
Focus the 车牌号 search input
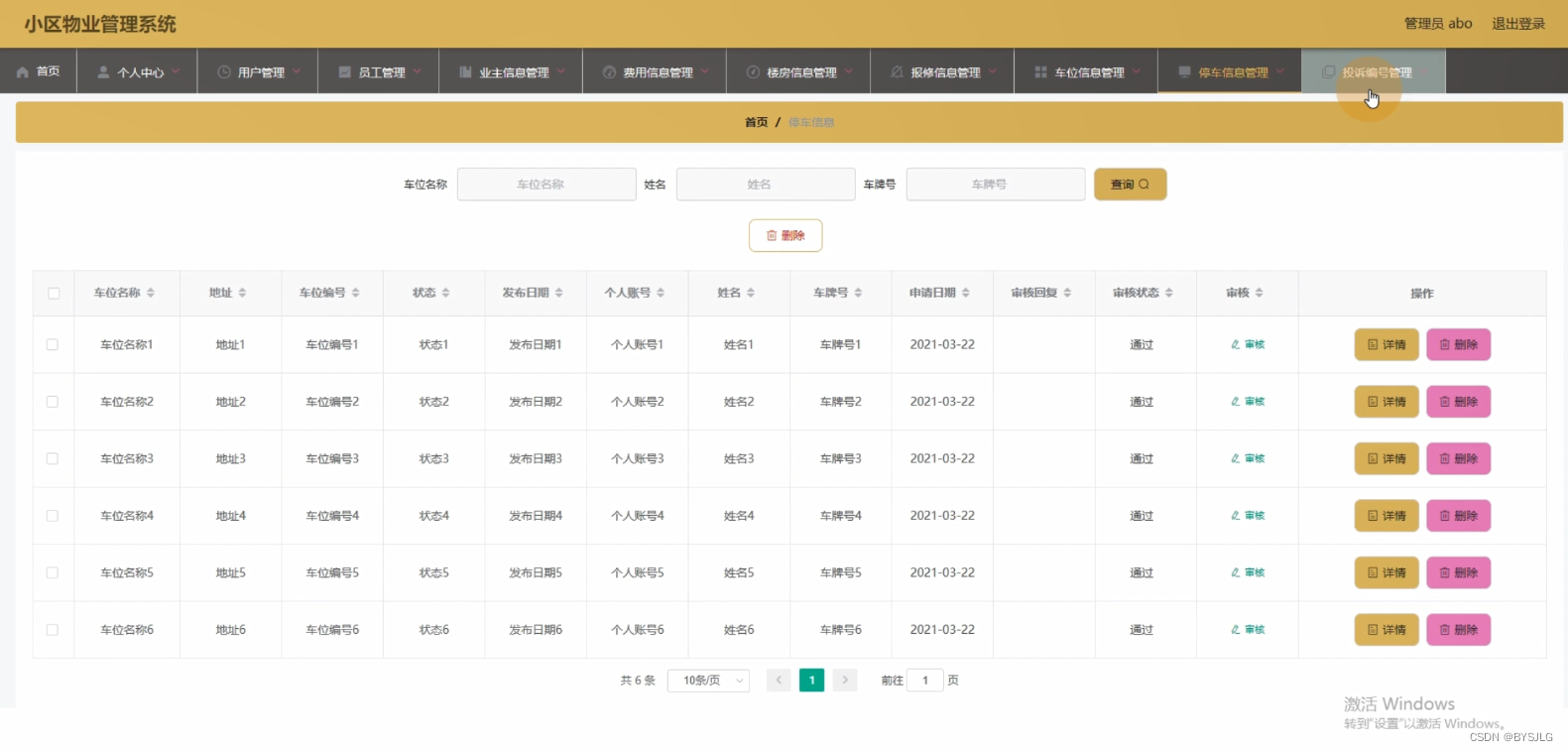[x=996, y=185]
